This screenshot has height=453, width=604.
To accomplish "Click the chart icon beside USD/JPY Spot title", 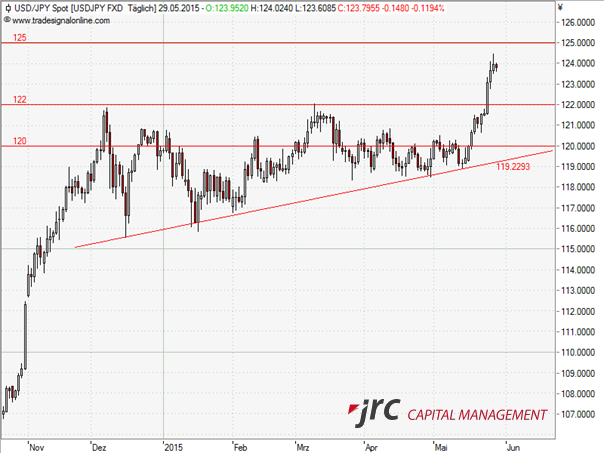I will click(6, 7).
